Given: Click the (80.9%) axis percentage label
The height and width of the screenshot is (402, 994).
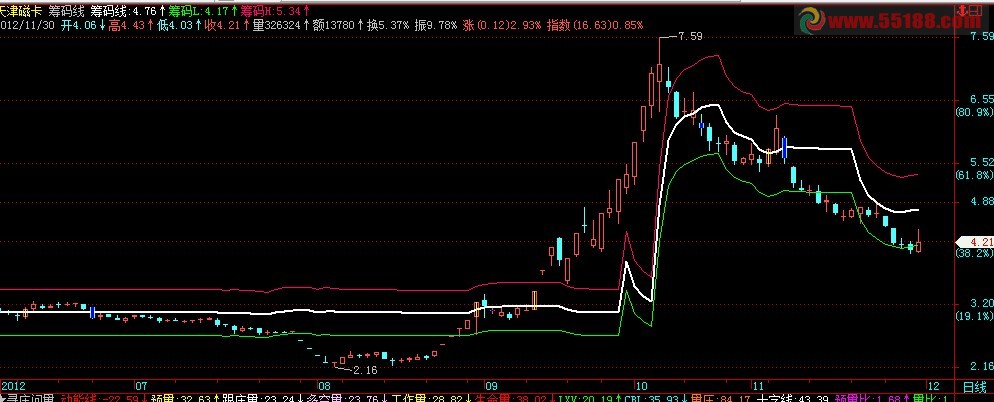Looking at the screenshot, I should (x=974, y=113).
